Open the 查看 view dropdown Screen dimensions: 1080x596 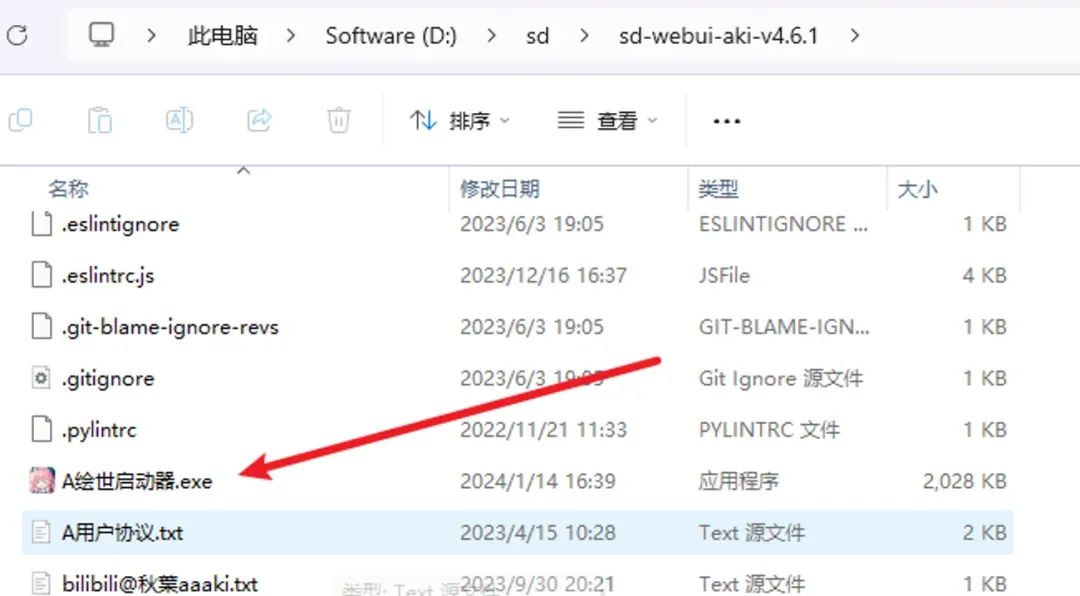coord(608,121)
